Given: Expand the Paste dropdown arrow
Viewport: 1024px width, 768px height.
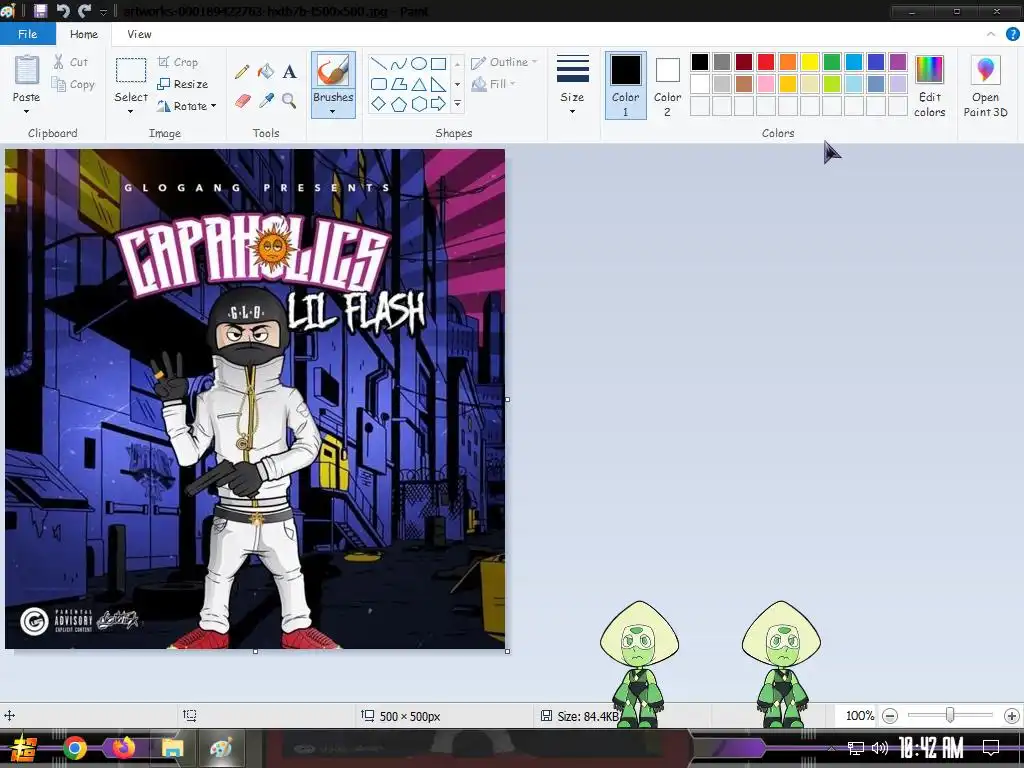Looking at the screenshot, I should (27, 112).
